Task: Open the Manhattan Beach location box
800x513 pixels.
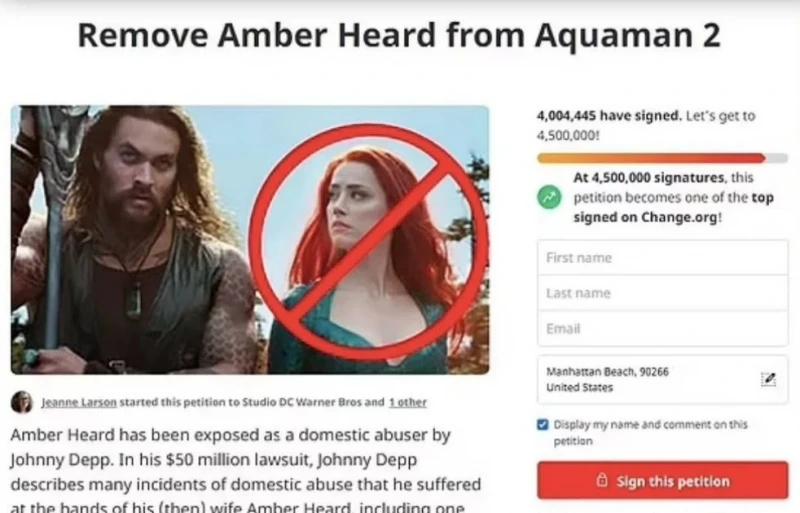Action: tap(662, 380)
